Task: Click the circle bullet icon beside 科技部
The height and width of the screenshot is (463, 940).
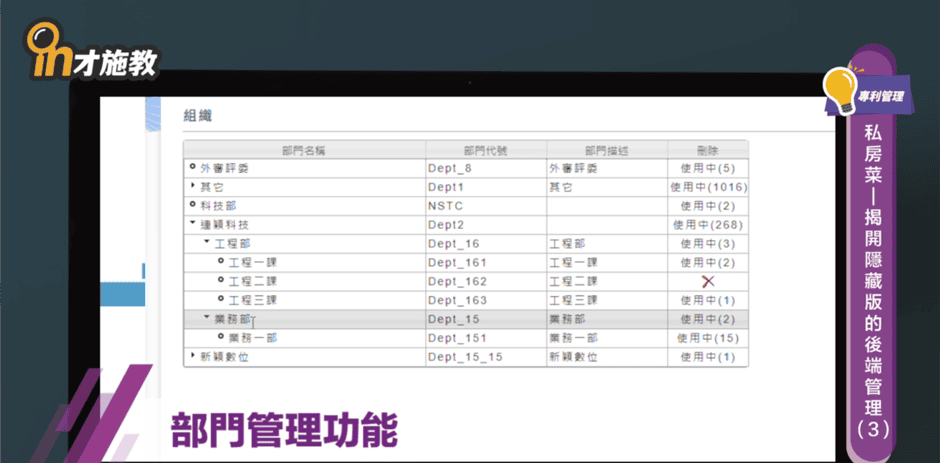Action: (x=193, y=204)
